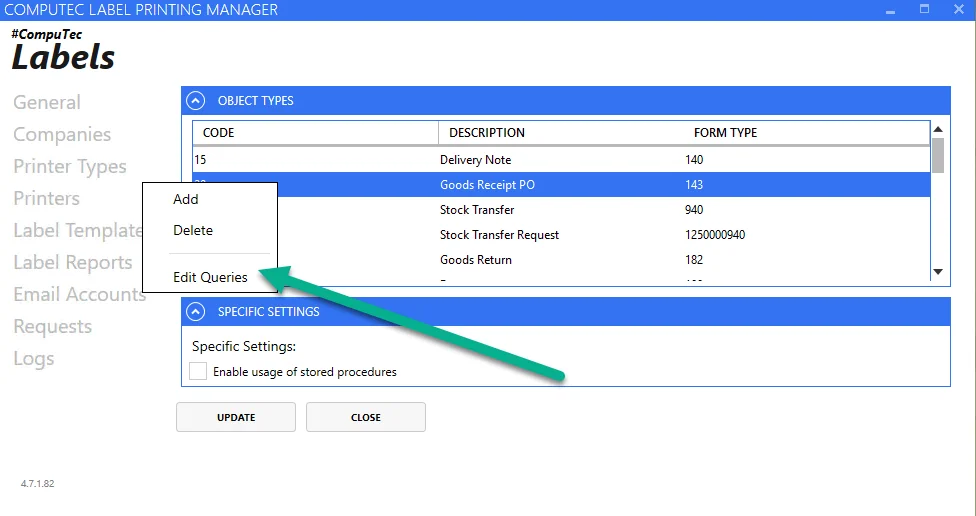The image size is (976, 516).
Task: Navigate to Email Accounts
Action: 80,294
